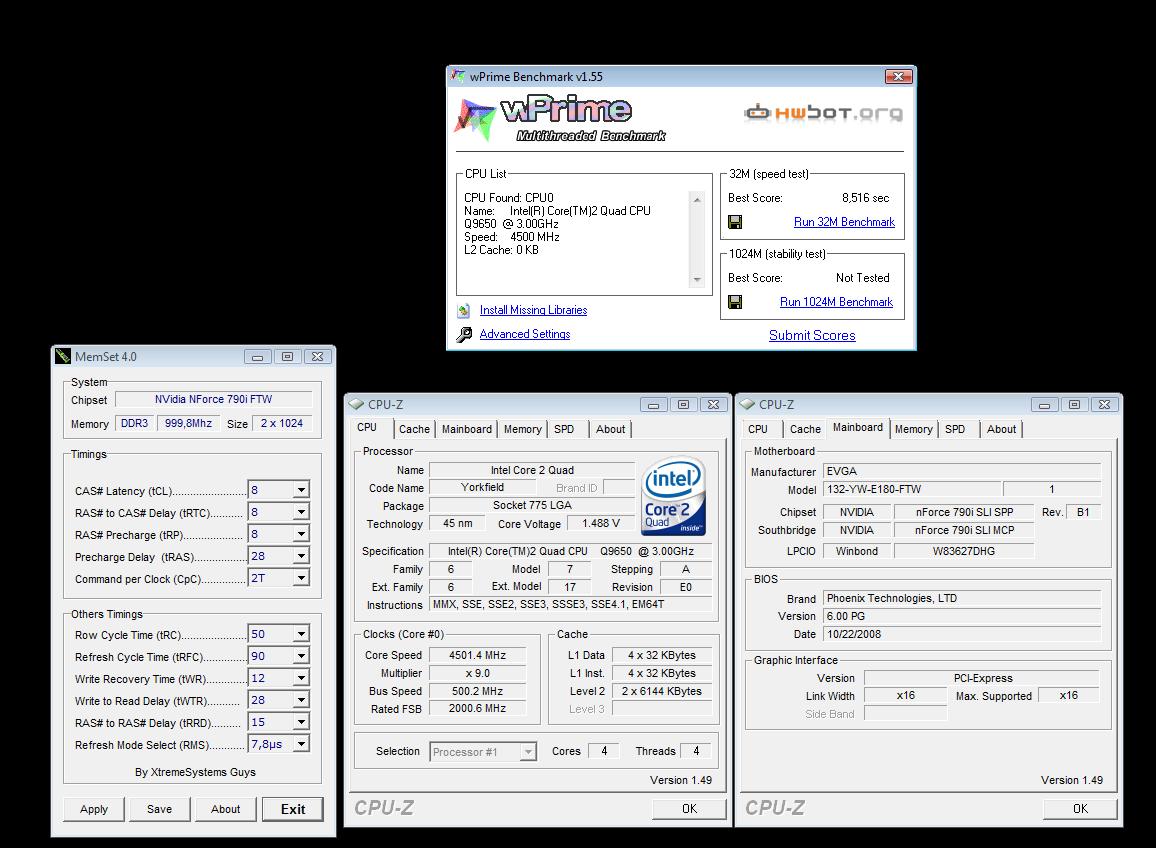Open Install Missing Libraries link
The height and width of the screenshot is (848, 1156).
(533, 310)
